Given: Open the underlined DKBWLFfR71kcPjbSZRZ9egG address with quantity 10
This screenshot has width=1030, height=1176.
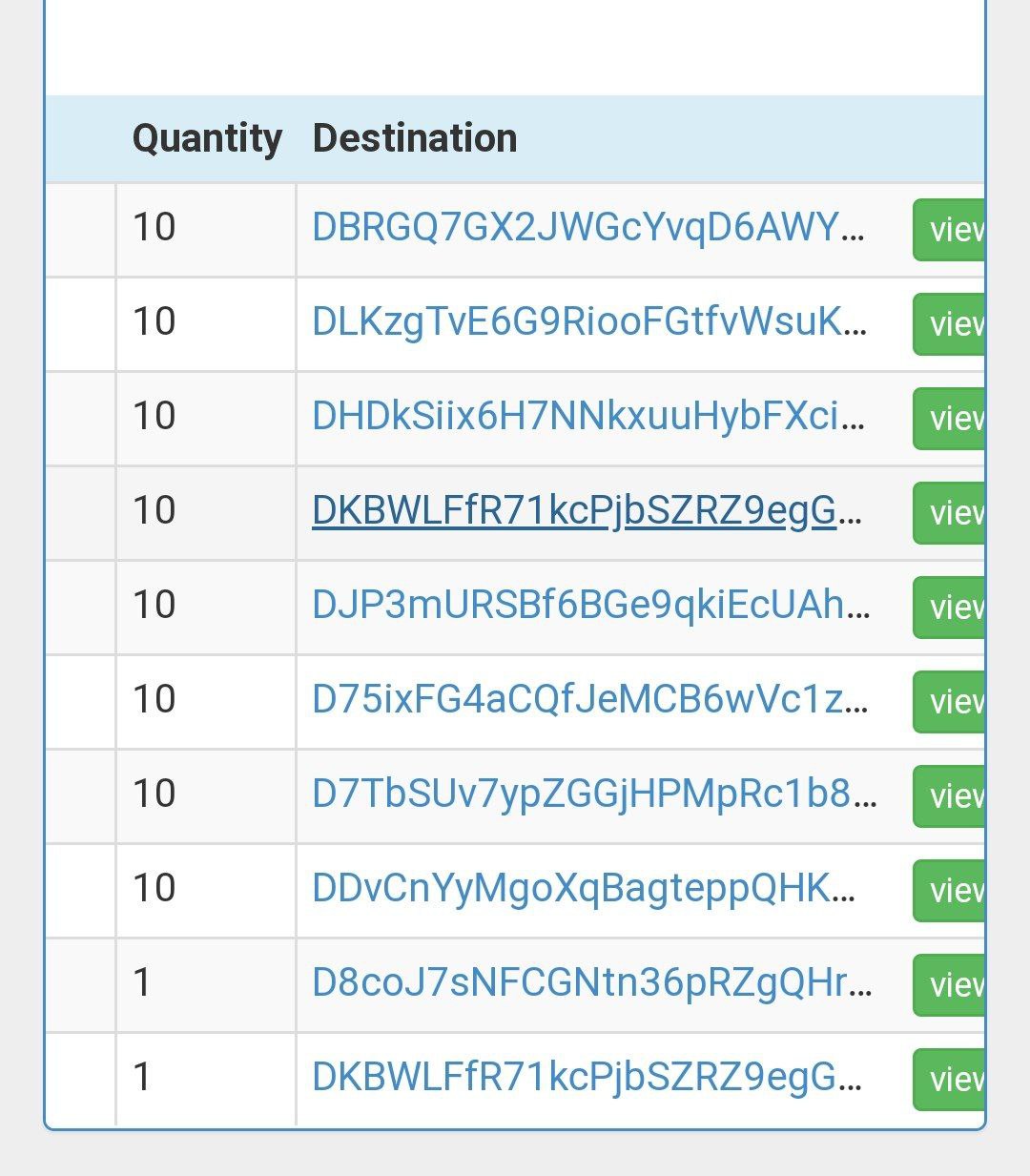Looking at the screenshot, I should [x=587, y=511].
